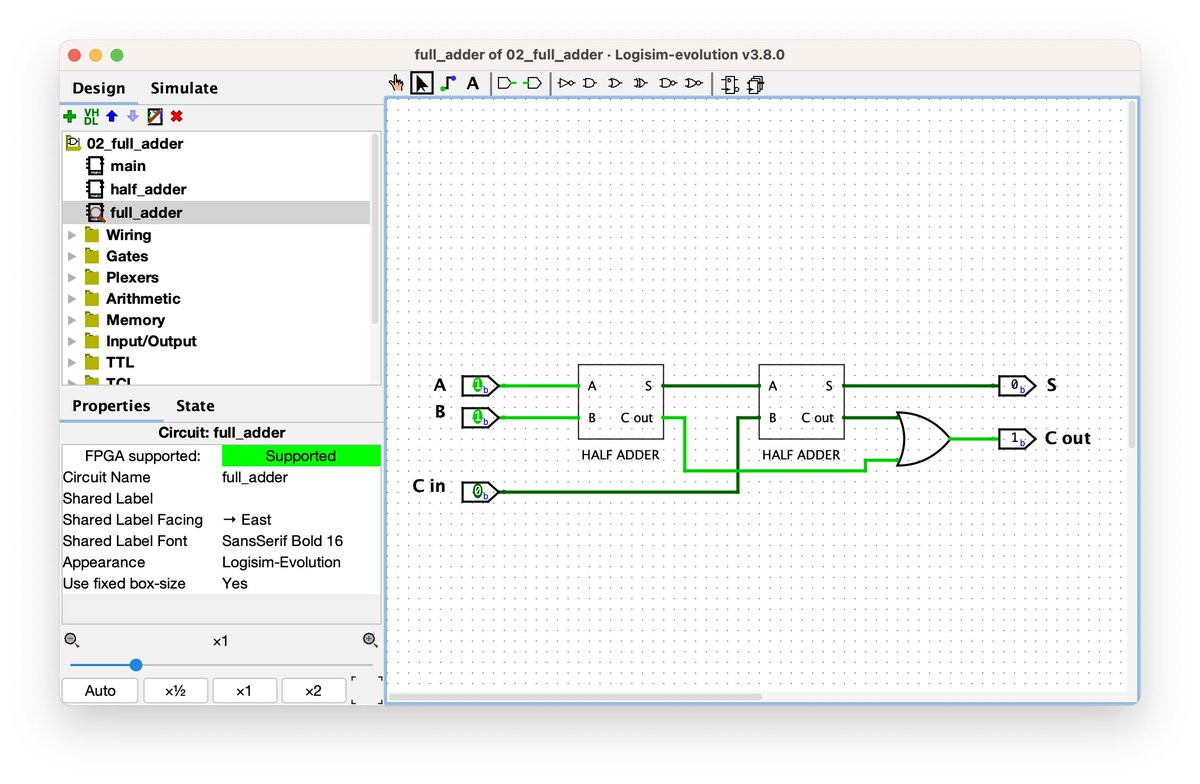Image resolution: width=1200 pixels, height=784 pixels.
Task: Open the Use fixed box-size Yes dropdown
Action: (x=301, y=583)
